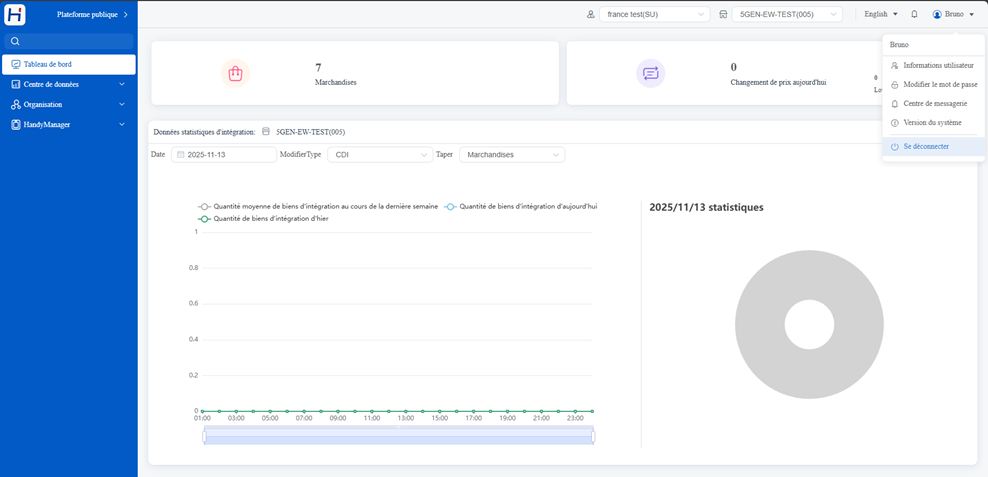This screenshot has height=477, width=988.
Task: Open the 5GEN-EW-TEST(005) store dropdown
Action: click(x=787, y=14)
